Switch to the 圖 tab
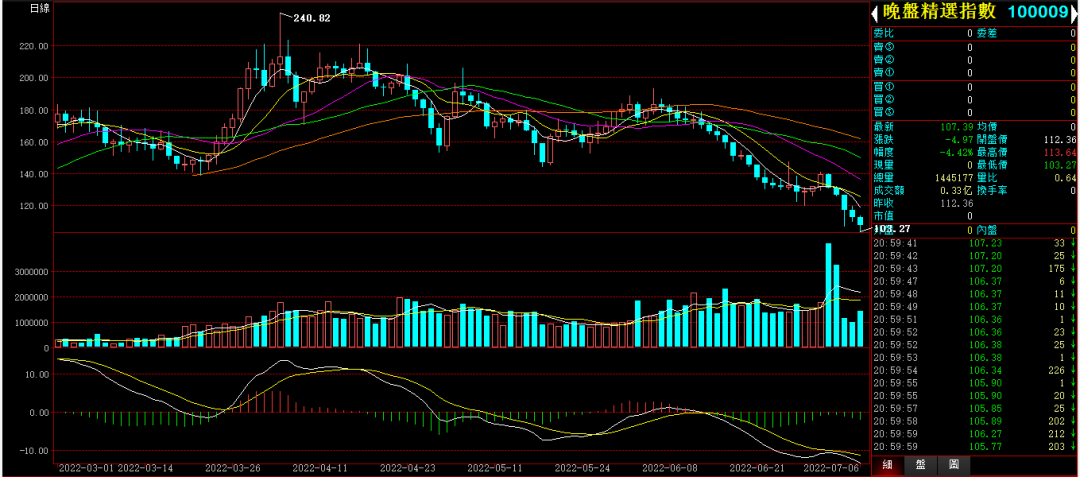This screenshot has height=477, width=1080. 953,465
